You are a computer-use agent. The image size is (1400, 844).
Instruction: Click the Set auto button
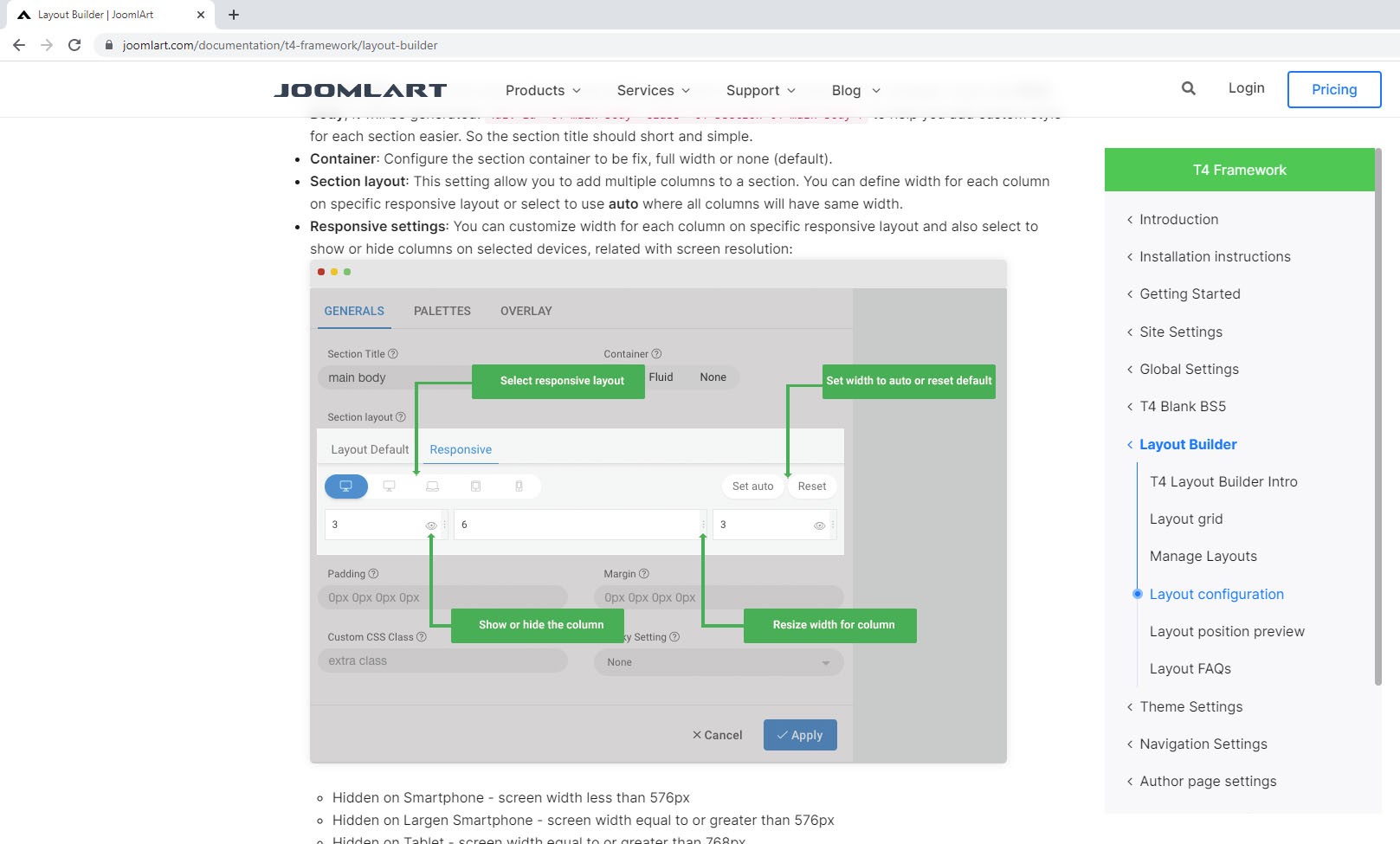pos(753,486)
